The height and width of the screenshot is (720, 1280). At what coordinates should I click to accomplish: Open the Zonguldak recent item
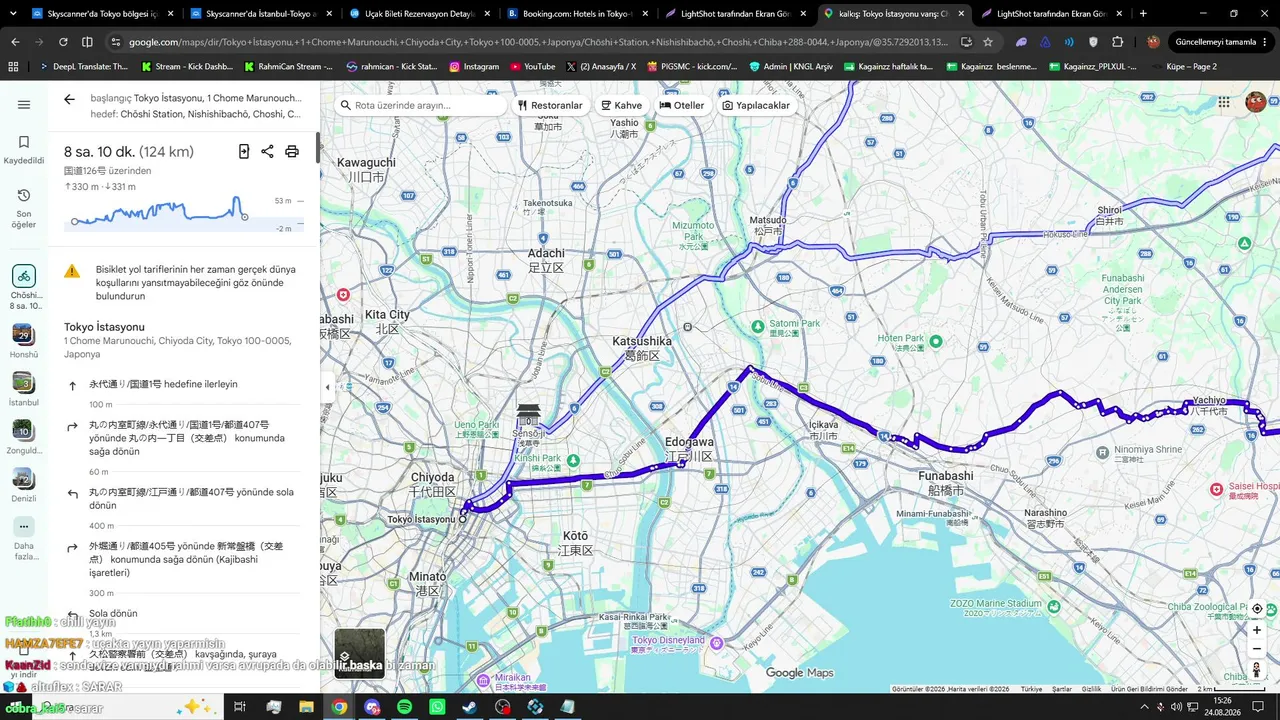[x=24, y=437]
